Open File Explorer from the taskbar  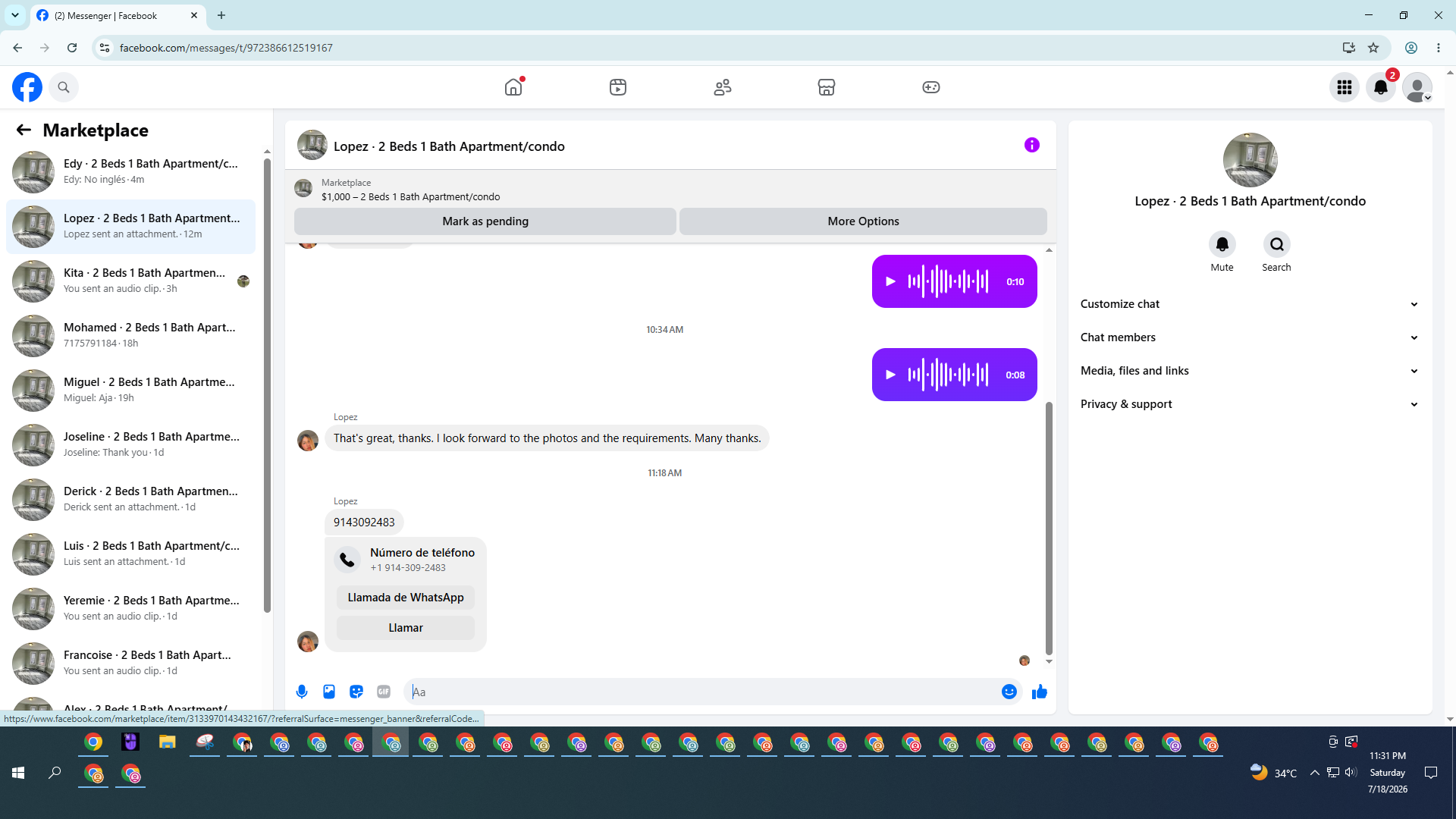167,742
